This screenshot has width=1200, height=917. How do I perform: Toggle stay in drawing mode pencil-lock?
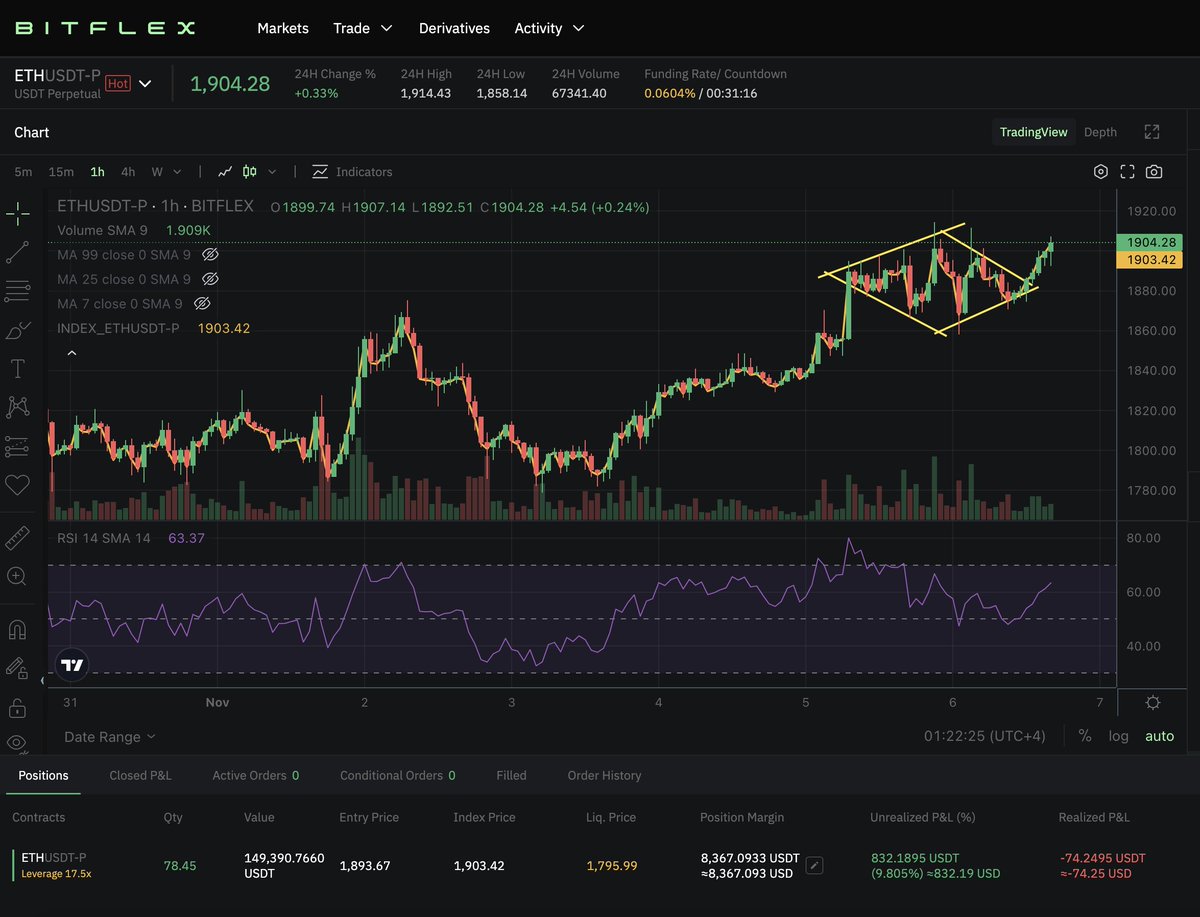17,668
